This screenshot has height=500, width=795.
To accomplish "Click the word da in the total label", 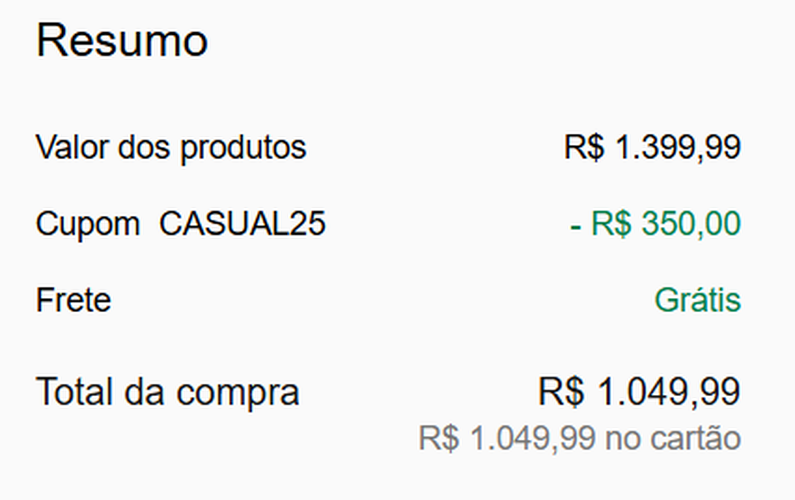I will [146, 392].
